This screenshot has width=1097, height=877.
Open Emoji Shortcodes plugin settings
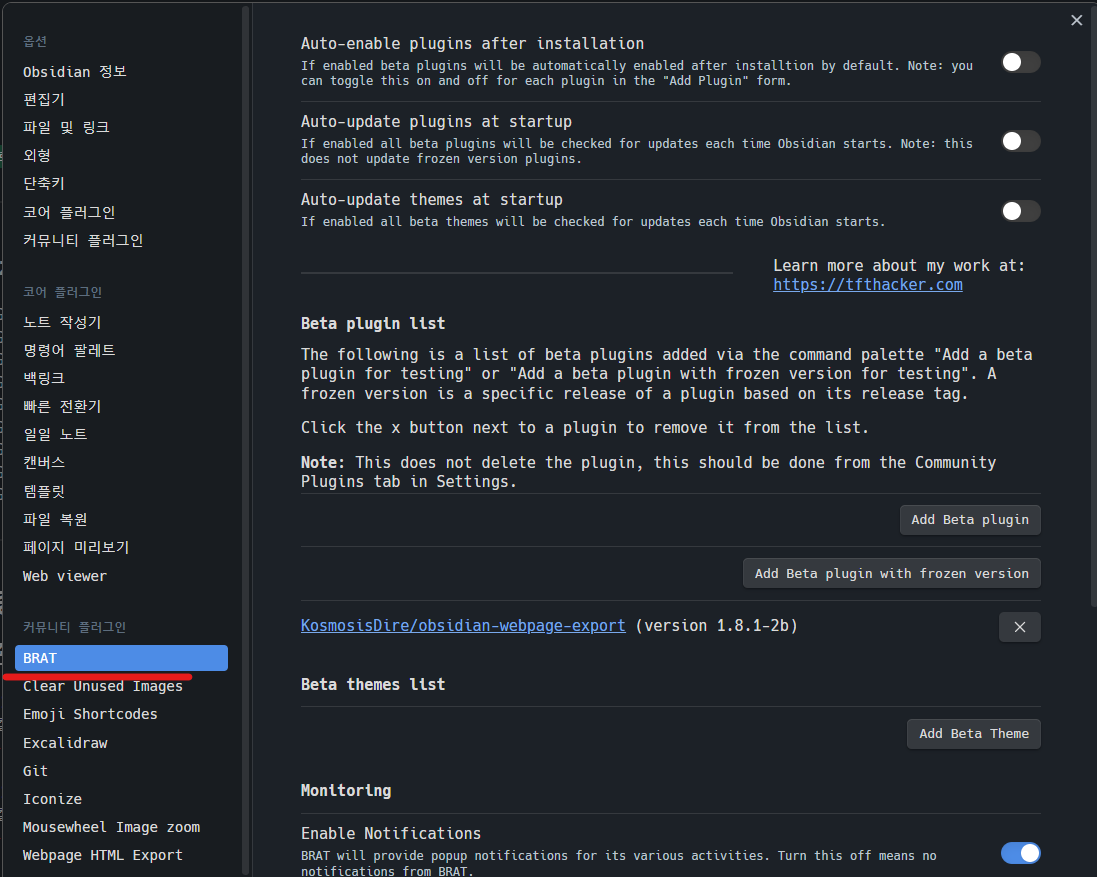click(121, 714)
